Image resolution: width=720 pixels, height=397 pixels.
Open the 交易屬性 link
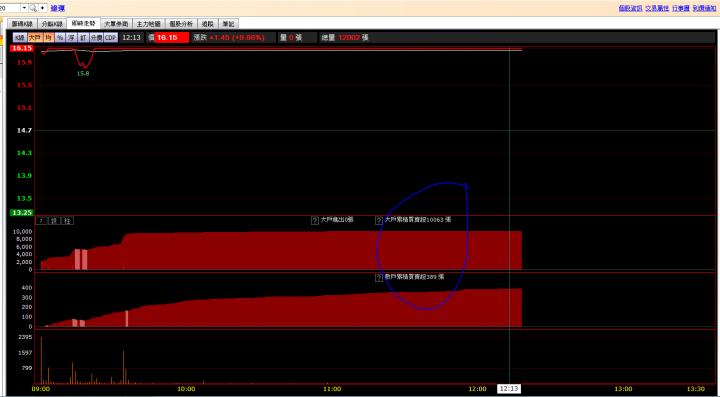[657, 8]
